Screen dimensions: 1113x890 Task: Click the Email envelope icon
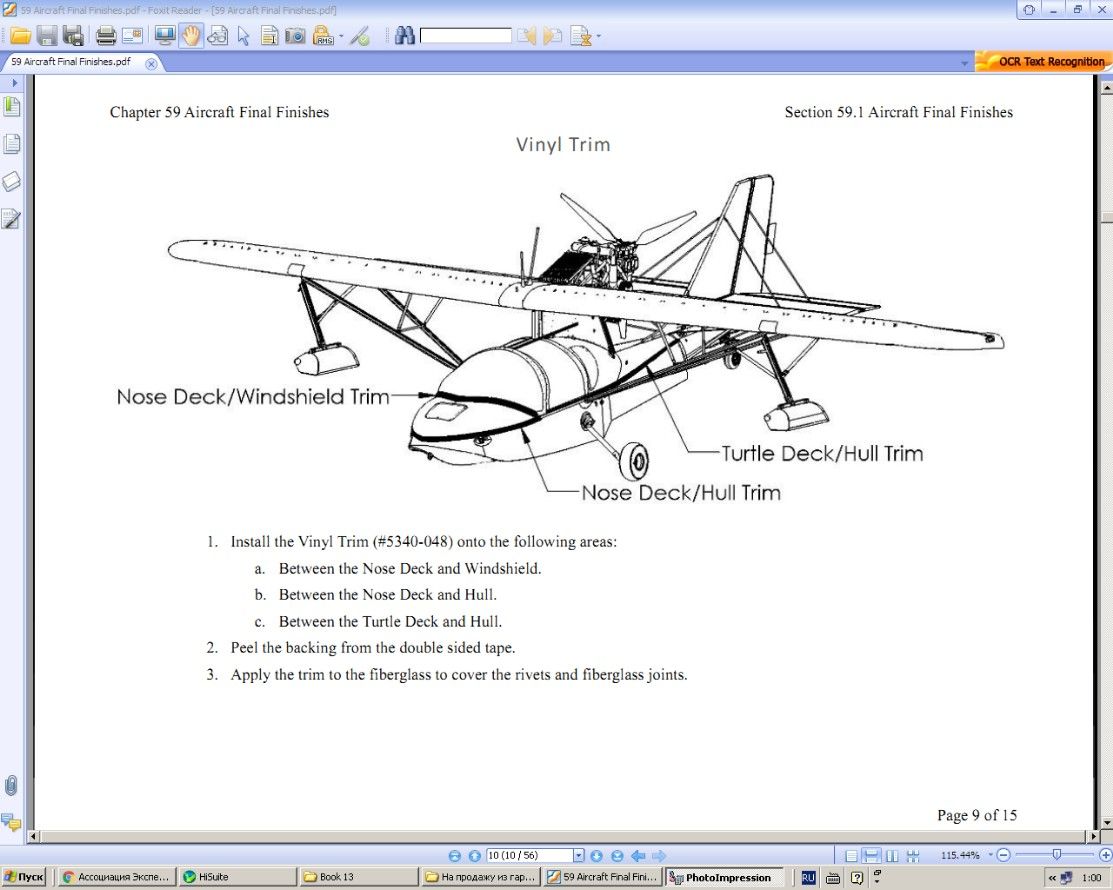click(x=132, y=35)
